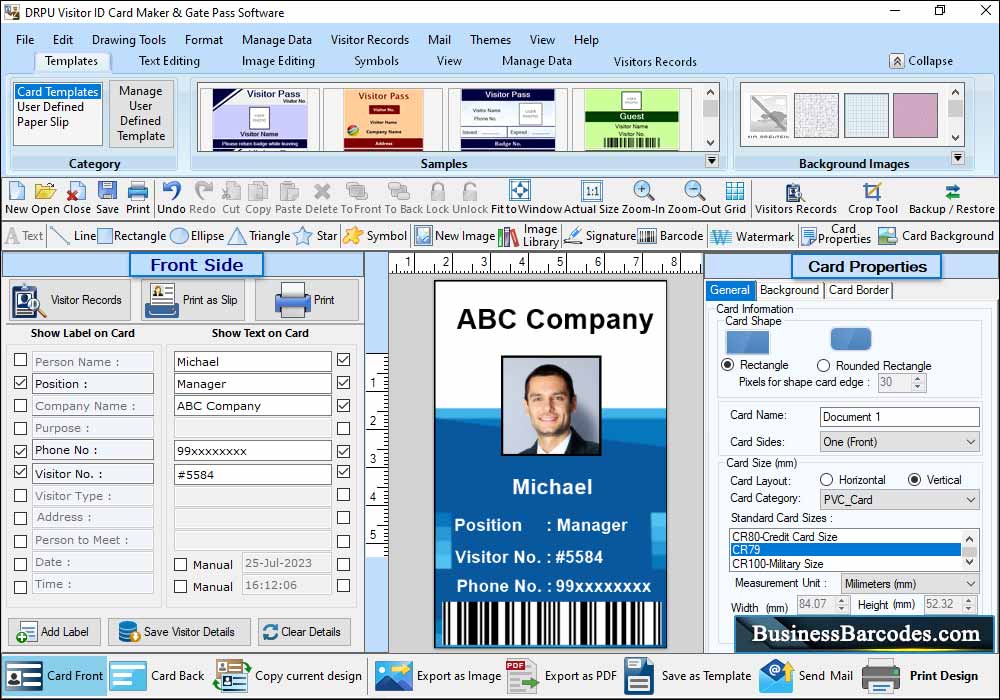Collapse the ribbon panel
This screenshot has width=1000, height=700.
pyautogui.click(x=922, y=61)
